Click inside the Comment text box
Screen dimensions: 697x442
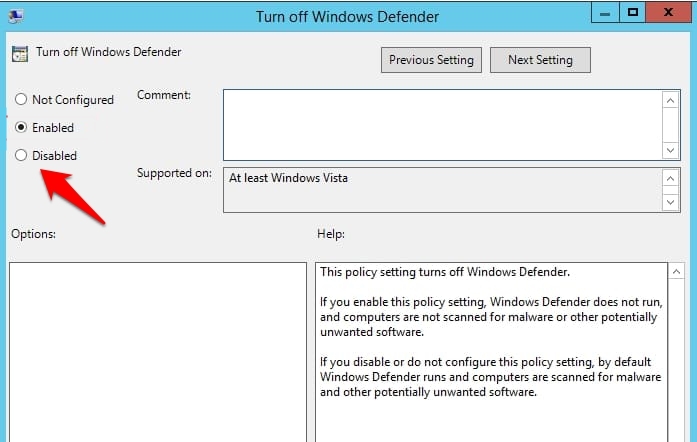pyautogui.click(x=442, y=125)
